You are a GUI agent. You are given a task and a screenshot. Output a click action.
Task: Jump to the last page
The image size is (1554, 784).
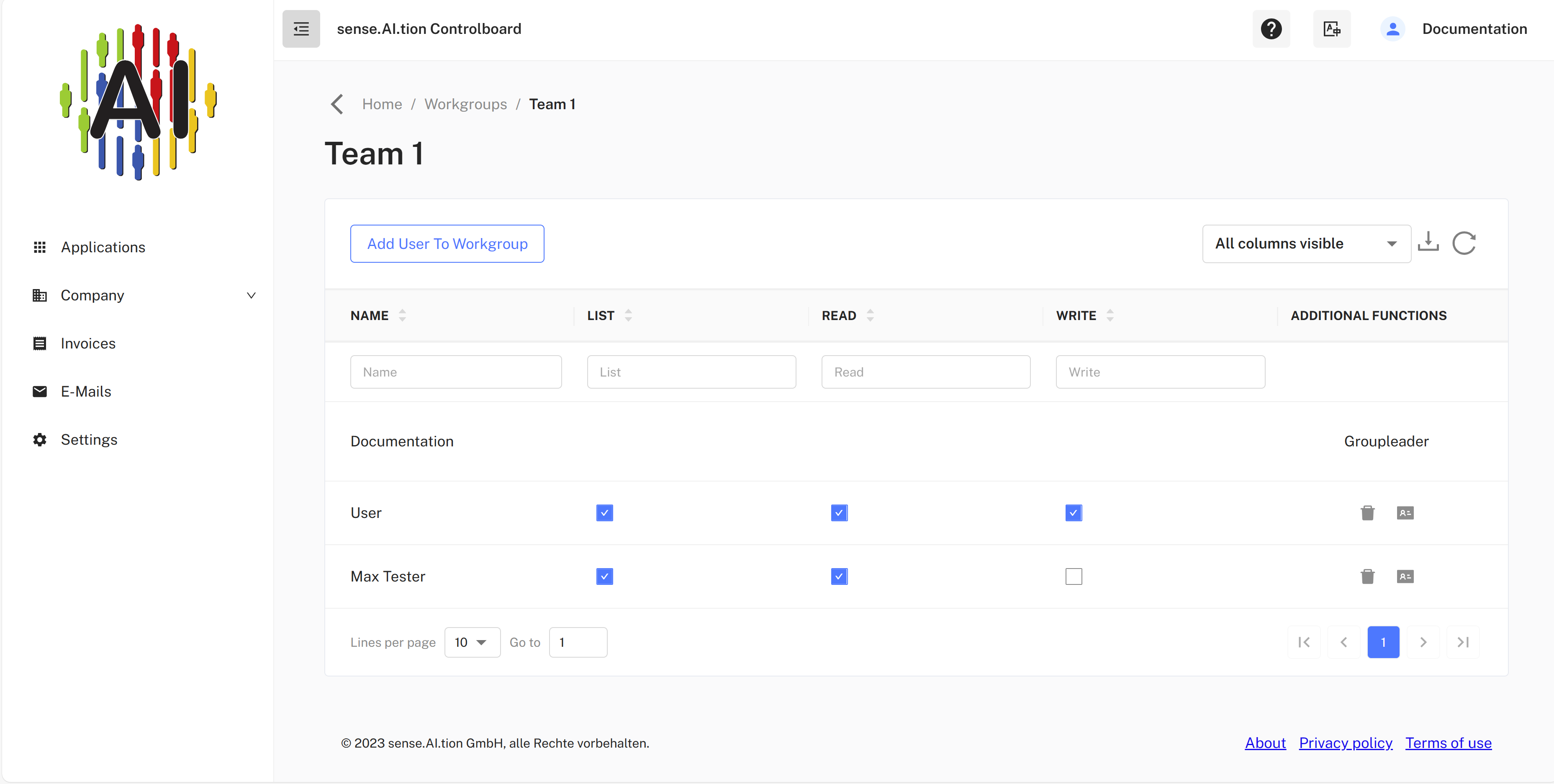coord(1463,642)
